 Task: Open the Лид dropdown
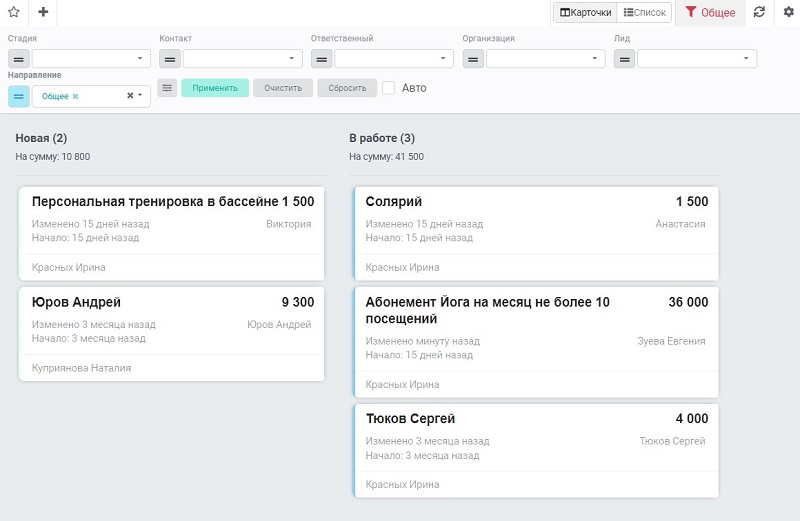(697, 59)
